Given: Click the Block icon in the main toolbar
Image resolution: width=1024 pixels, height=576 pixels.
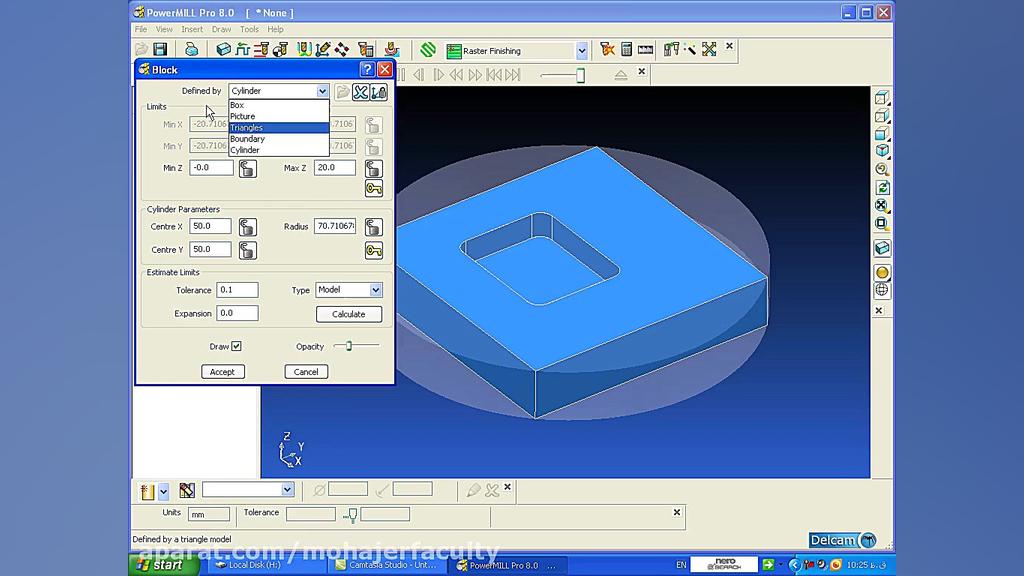Looking at the screenshot, I should point(223,49).
